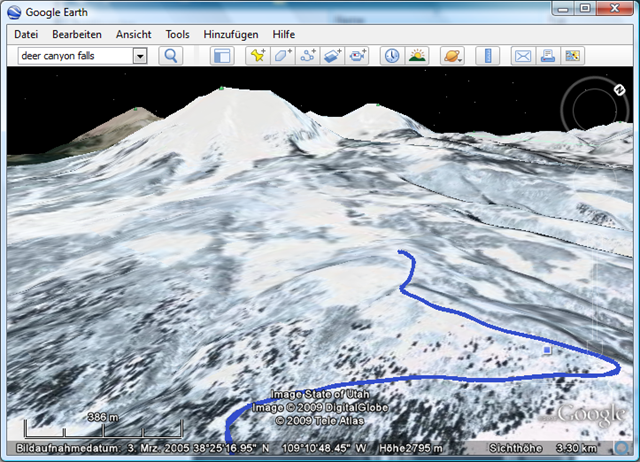Screen dimensions: 640x462
Task: Toggle the historical imagery clock
Action: tap(392, 56)
